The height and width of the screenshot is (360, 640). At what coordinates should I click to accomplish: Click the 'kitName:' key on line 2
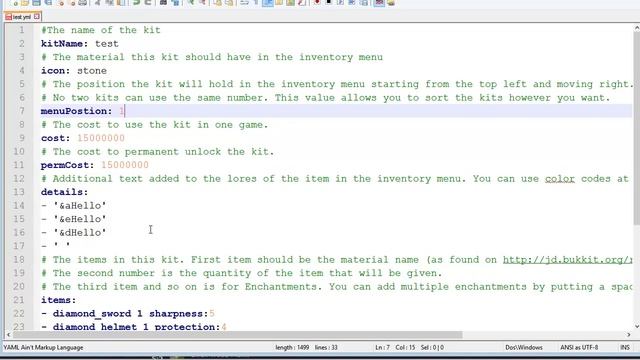pyautogui.click(x=64, y=44)
